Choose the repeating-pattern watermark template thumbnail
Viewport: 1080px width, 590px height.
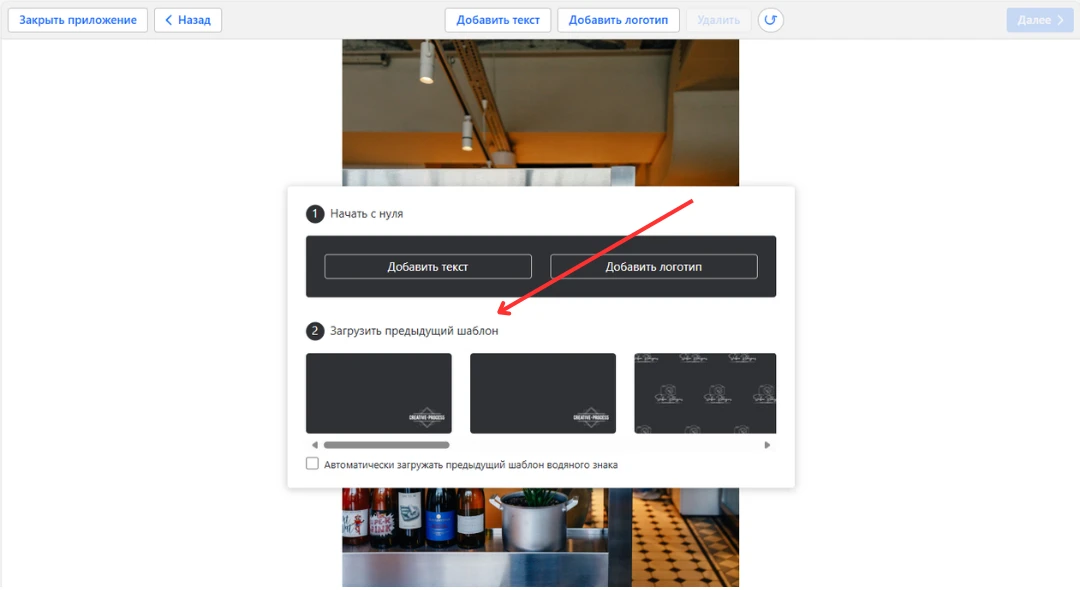[x=705, y=393]
